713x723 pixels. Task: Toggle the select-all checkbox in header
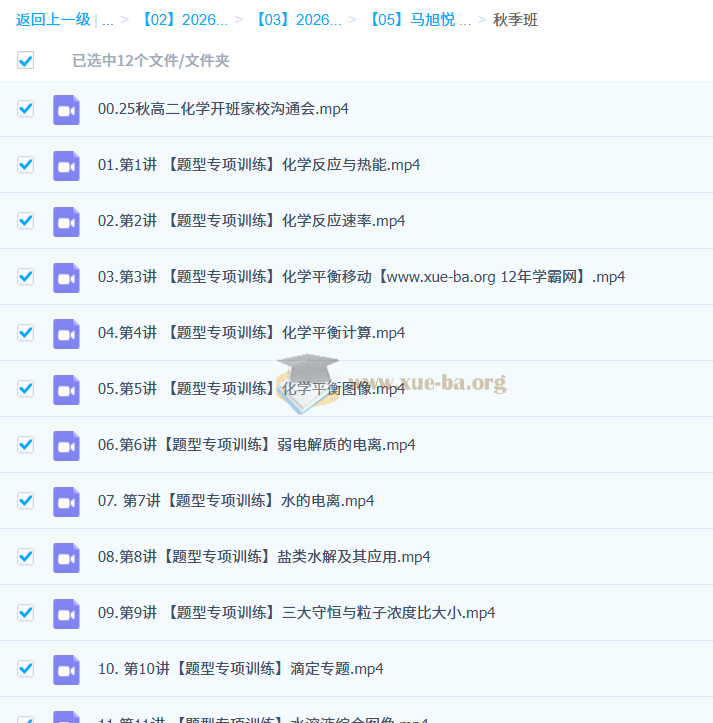[x=26, y=61]
